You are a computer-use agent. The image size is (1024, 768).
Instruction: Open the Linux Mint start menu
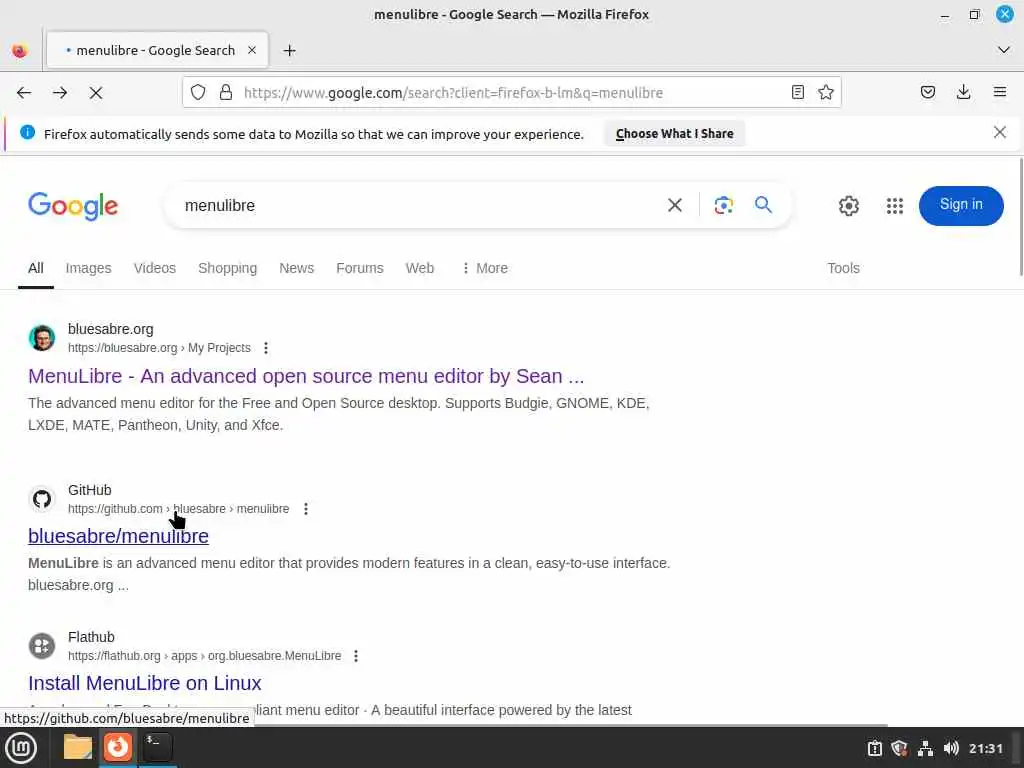20,748
